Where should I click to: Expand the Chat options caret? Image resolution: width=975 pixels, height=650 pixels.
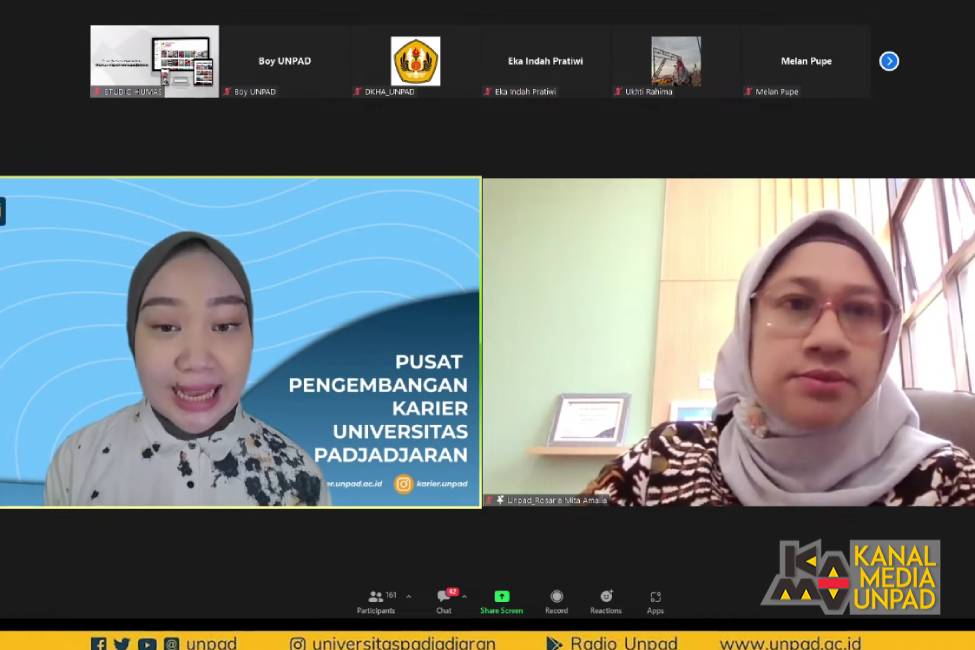[x=464, y=596]
